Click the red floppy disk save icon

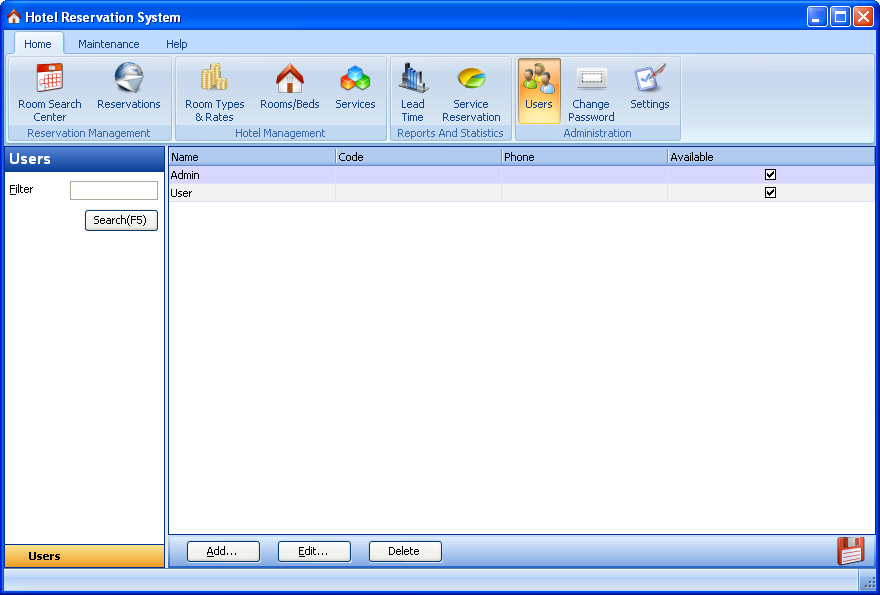point(850,551)
